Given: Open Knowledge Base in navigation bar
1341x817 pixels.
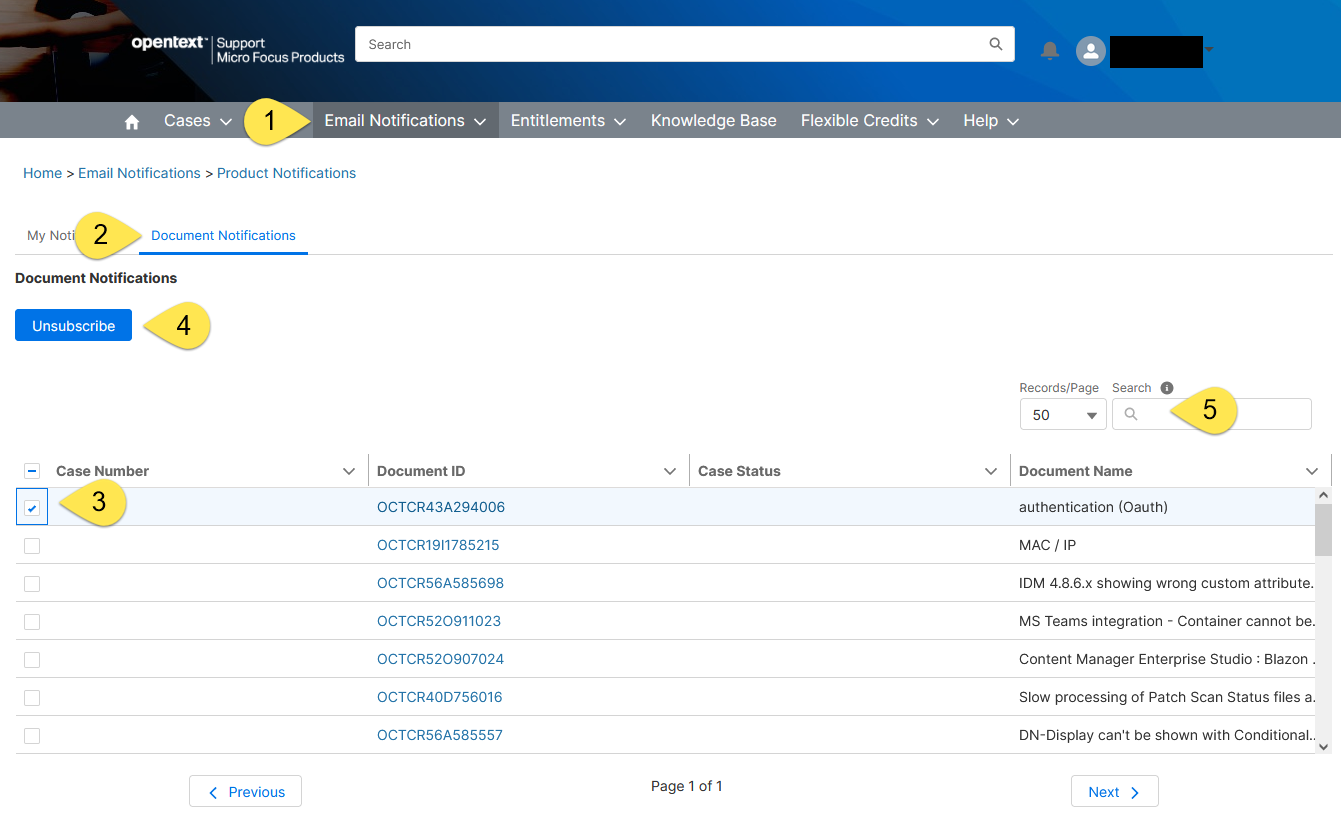Looking at the screenshot, I should tap(714, 121).
